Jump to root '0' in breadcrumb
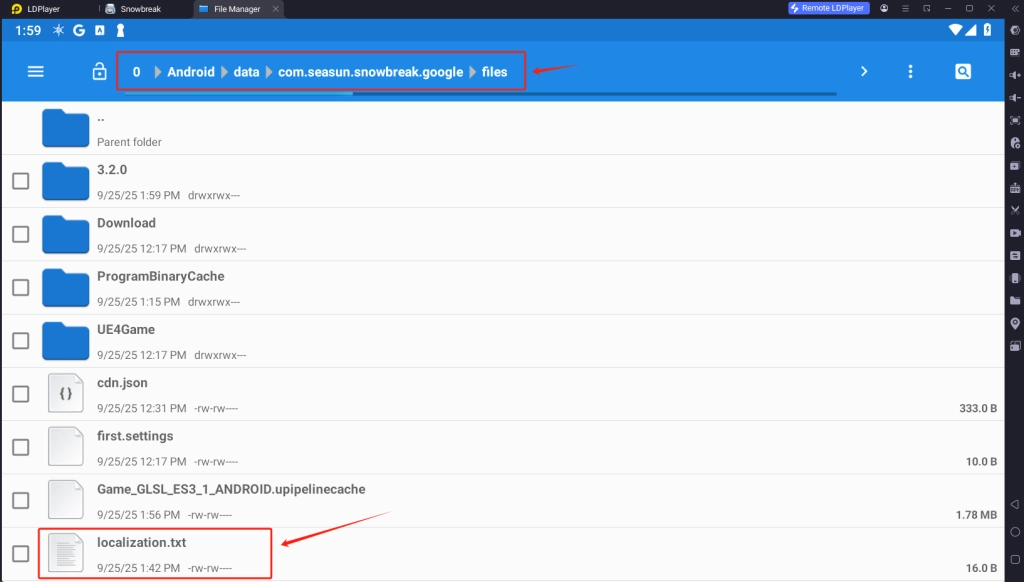 [x=136, y=72]
